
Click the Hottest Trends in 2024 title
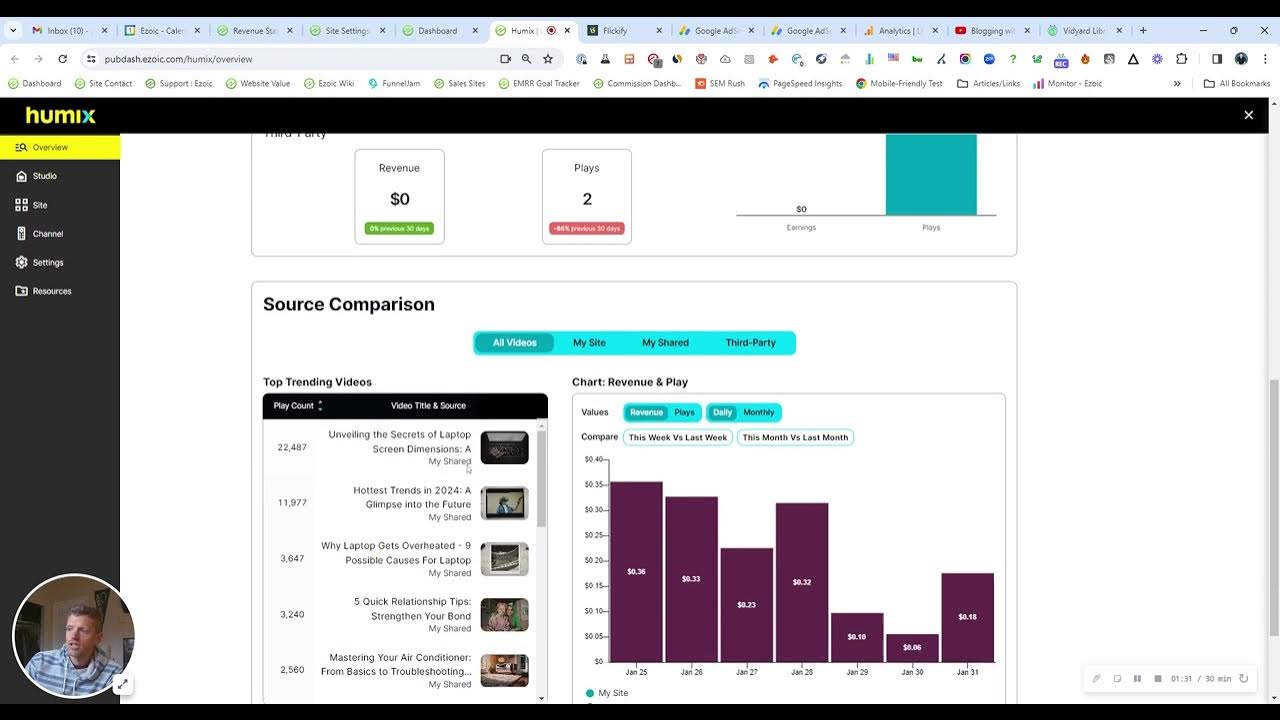(411, 497)
